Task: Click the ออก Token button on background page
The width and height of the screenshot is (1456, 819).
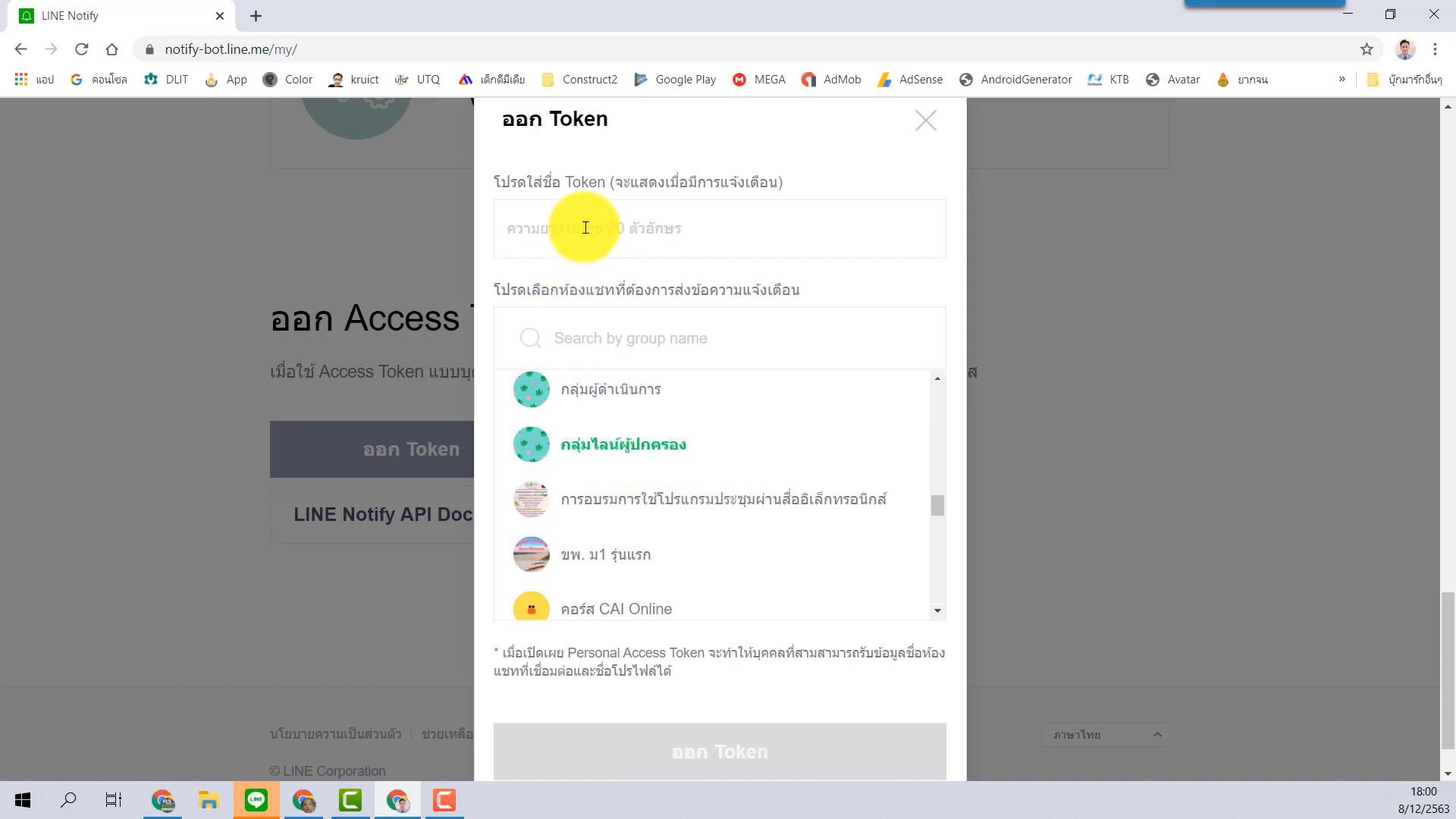Action: point(372,449)
